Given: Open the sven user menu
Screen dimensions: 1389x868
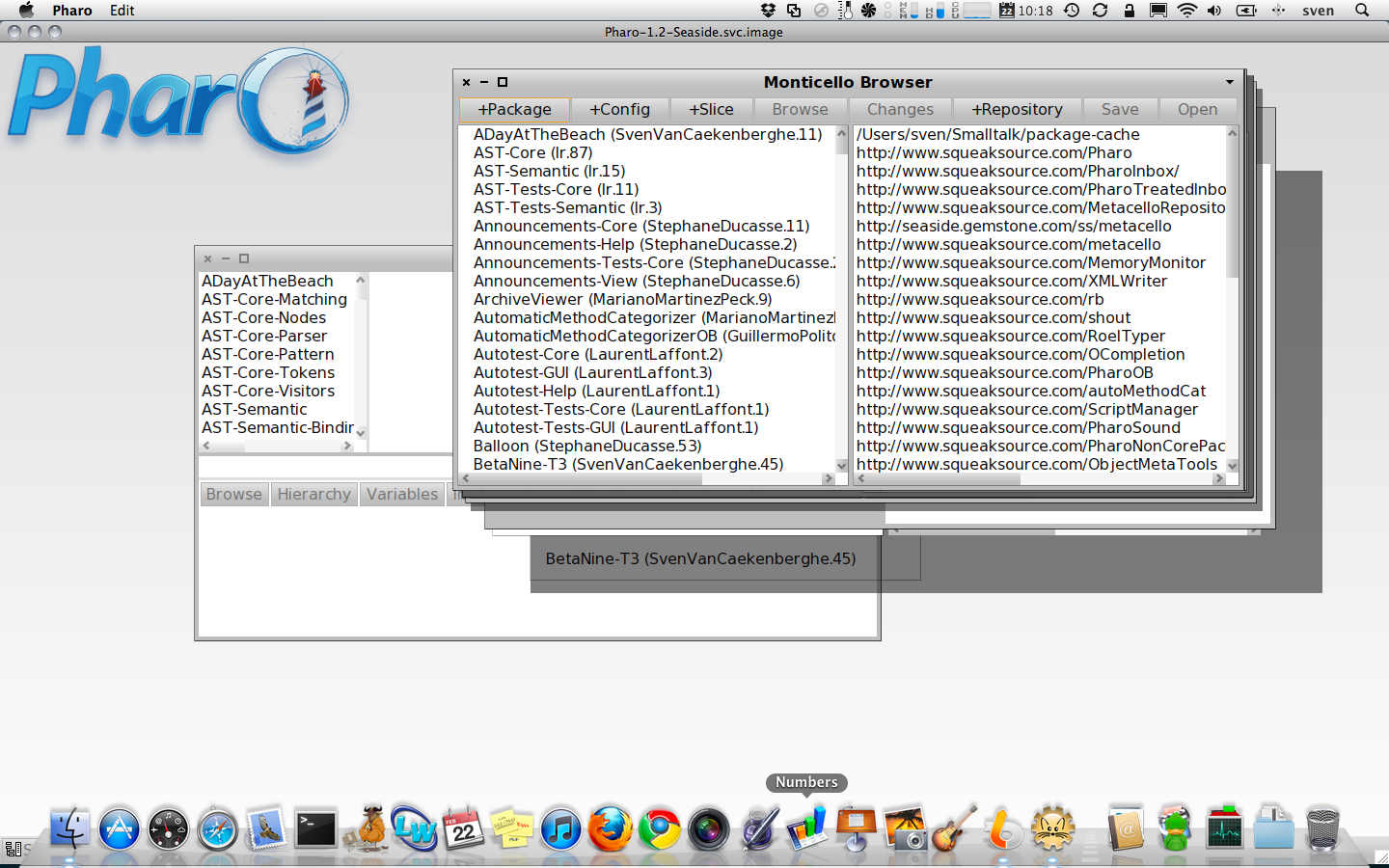Looking at the screenshot, I should point(1318,10).
